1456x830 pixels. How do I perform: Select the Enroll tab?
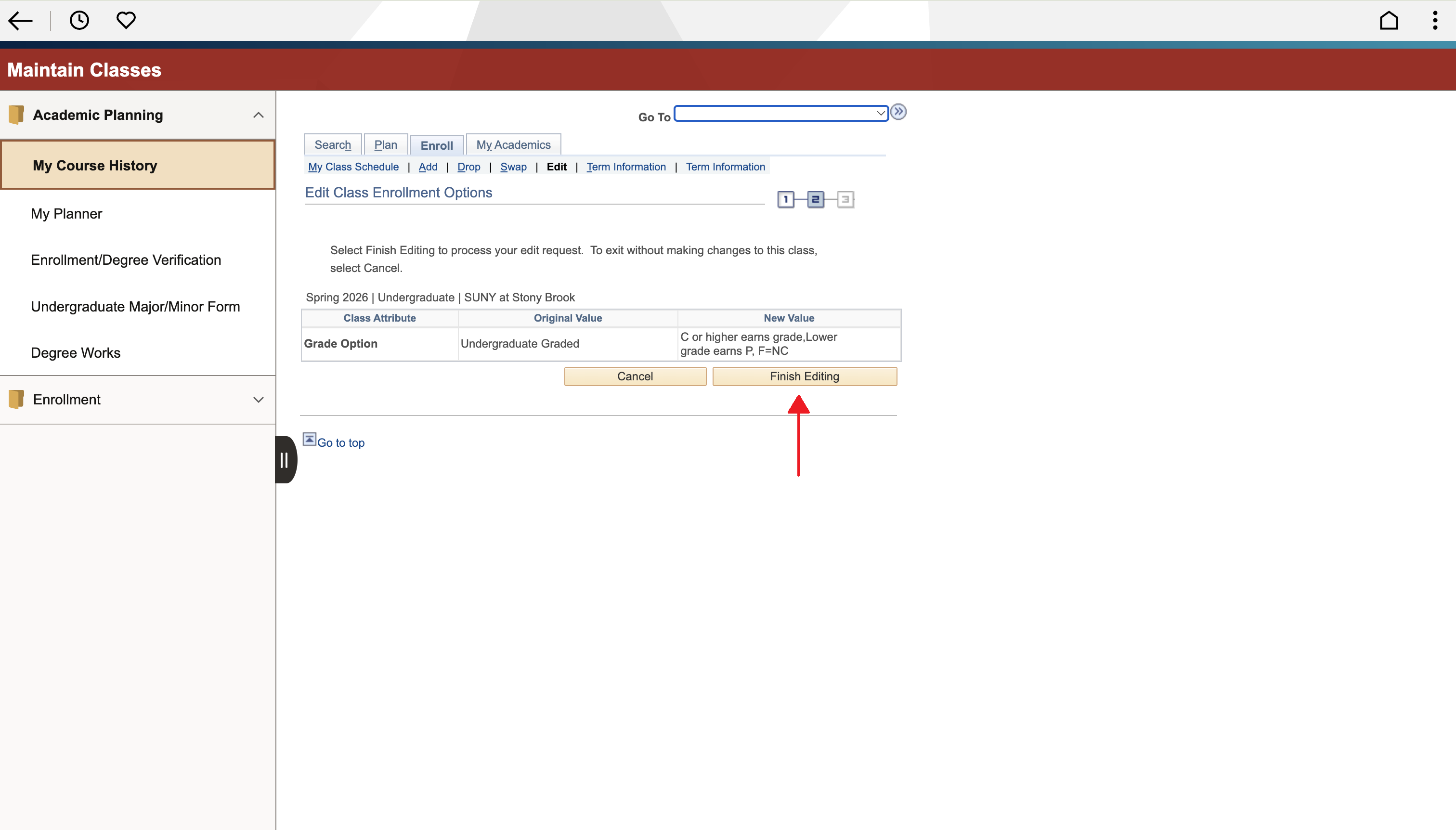437,145
